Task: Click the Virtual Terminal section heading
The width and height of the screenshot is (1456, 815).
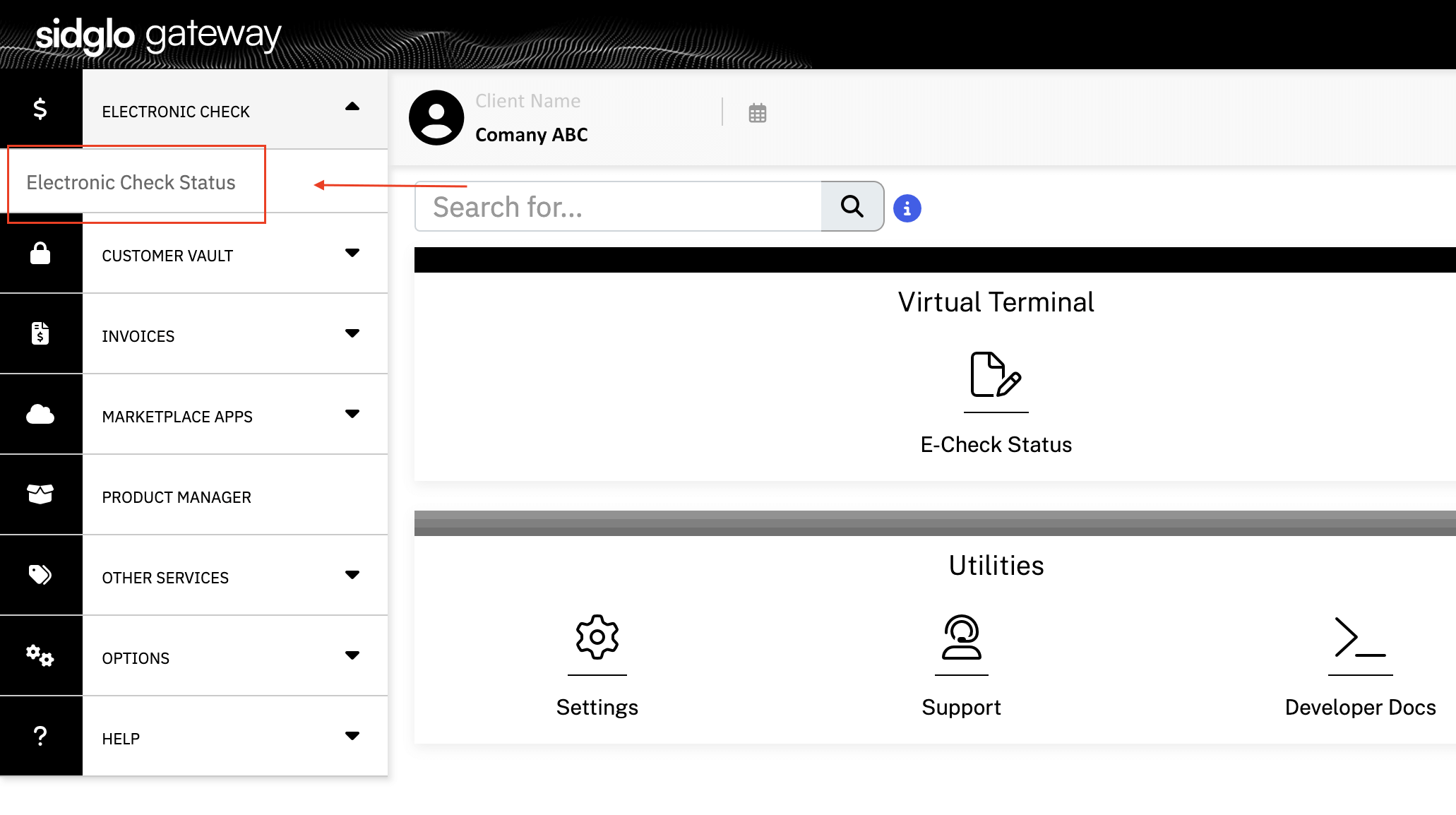Action: tap(996, 302)
